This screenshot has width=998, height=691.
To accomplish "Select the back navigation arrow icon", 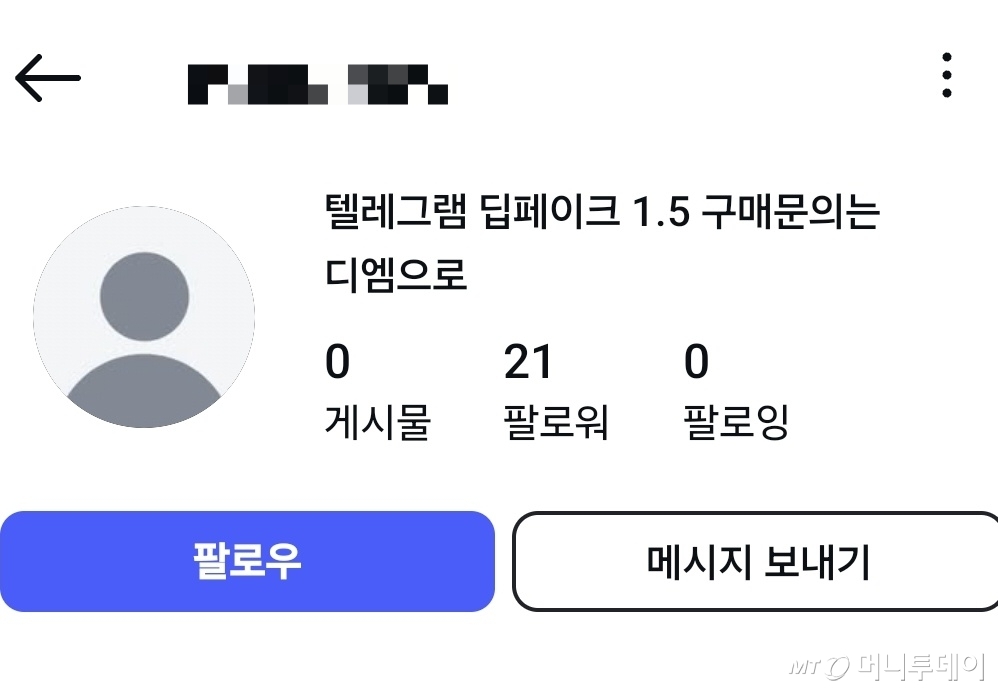I will click(x=48, y=76).
